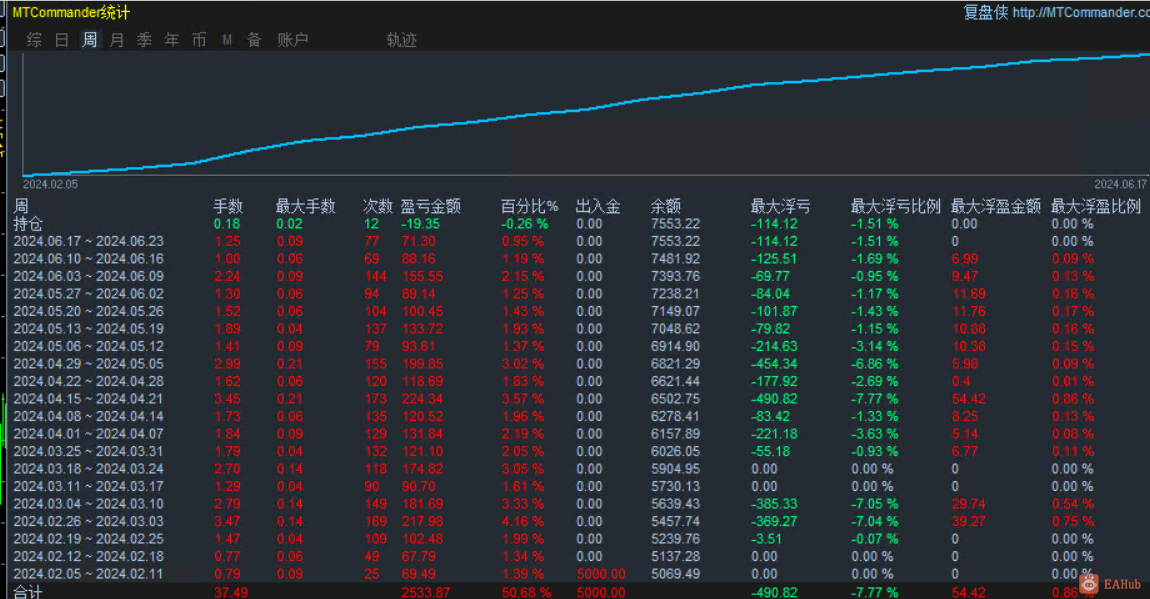Open the 轨迹 trajectory tab
Image resolution: width=1150 pixels, height=599 pixels.
click(402, 40)
